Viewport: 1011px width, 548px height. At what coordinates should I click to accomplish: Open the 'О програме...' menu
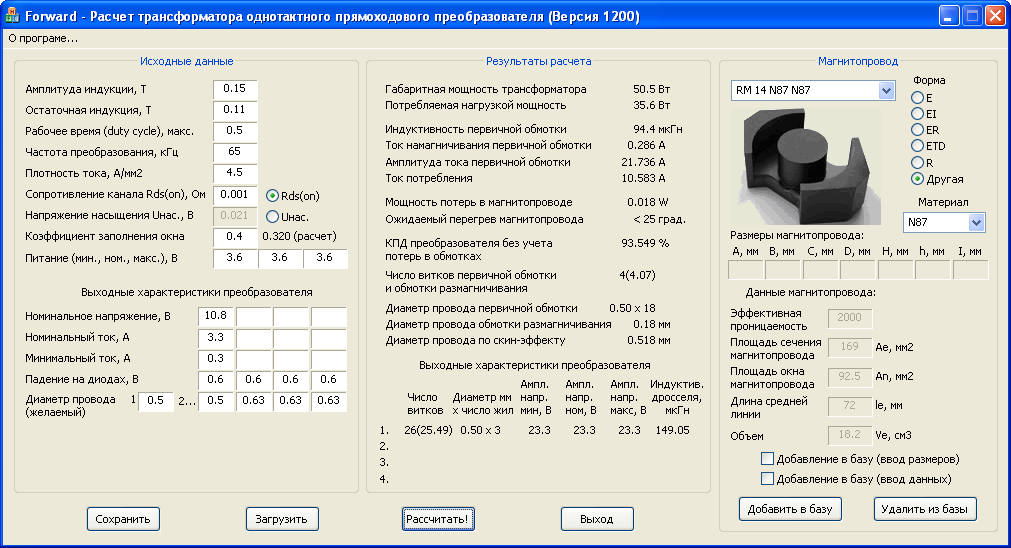(x=43, y=39)
